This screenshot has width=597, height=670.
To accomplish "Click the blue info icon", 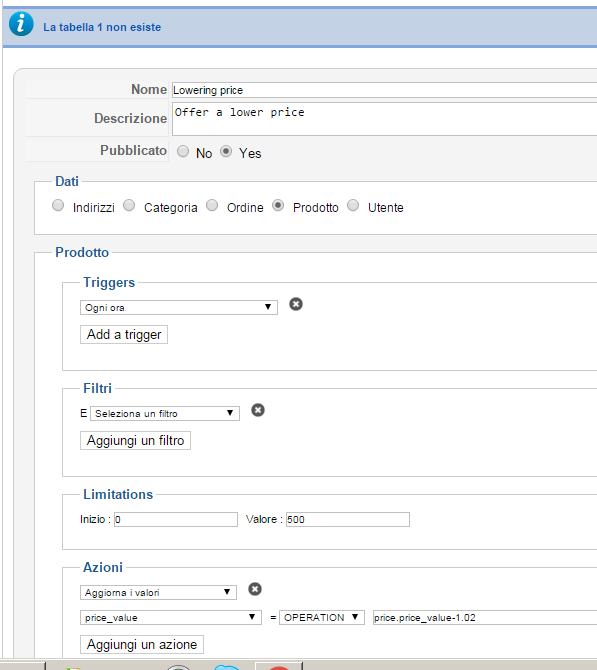I will coord(21,24).
